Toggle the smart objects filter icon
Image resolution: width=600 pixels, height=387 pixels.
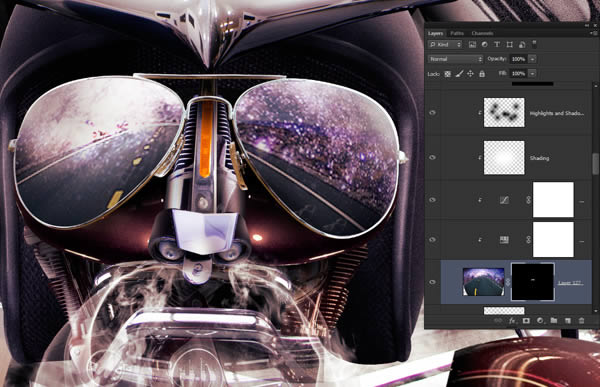522,45
